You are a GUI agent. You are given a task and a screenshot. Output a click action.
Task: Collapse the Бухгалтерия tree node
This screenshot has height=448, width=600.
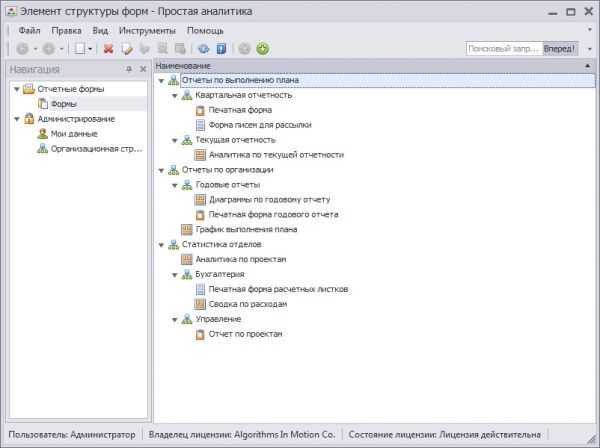click(x=175, y=274)
